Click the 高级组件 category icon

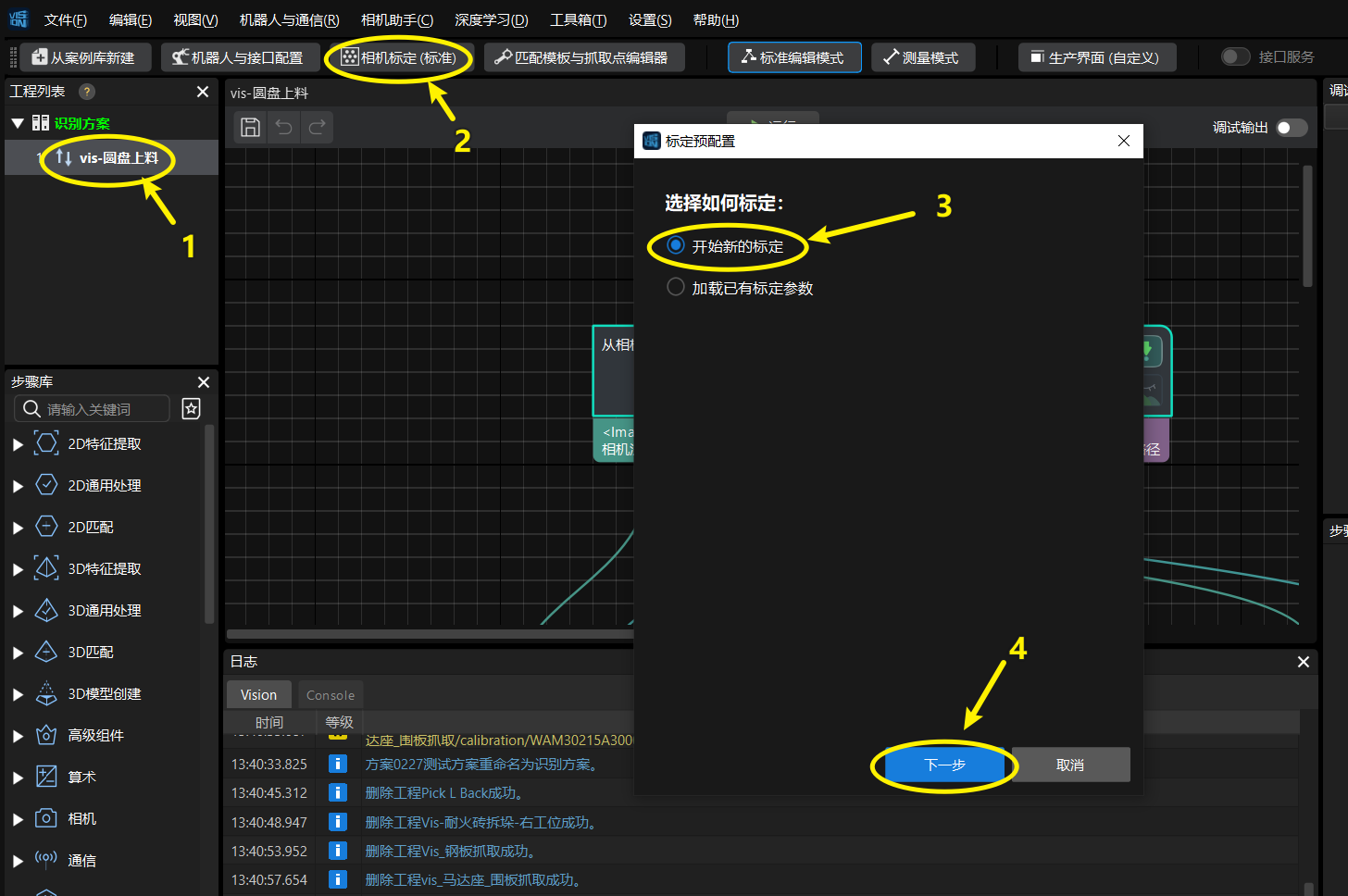coord(46,735)
